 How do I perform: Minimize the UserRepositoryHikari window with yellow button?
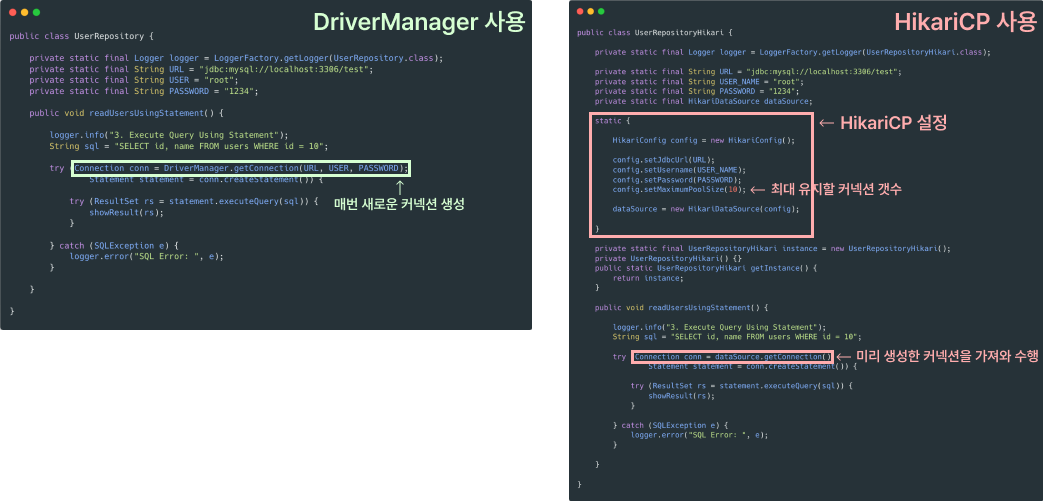tap(591, 11)
